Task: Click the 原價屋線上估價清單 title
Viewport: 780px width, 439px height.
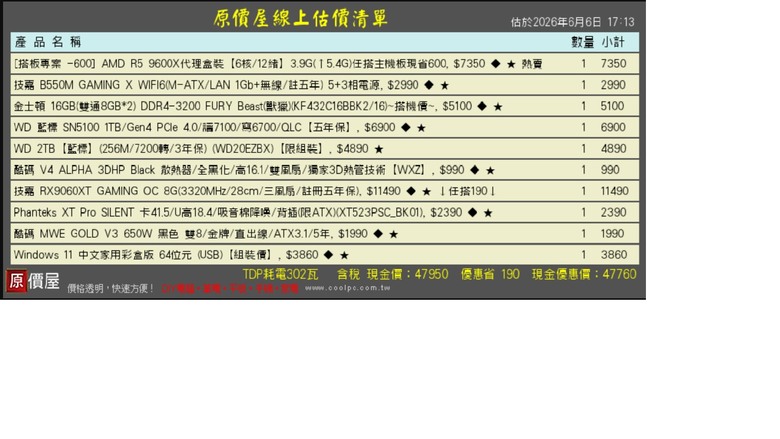Action: pos(300,18)
